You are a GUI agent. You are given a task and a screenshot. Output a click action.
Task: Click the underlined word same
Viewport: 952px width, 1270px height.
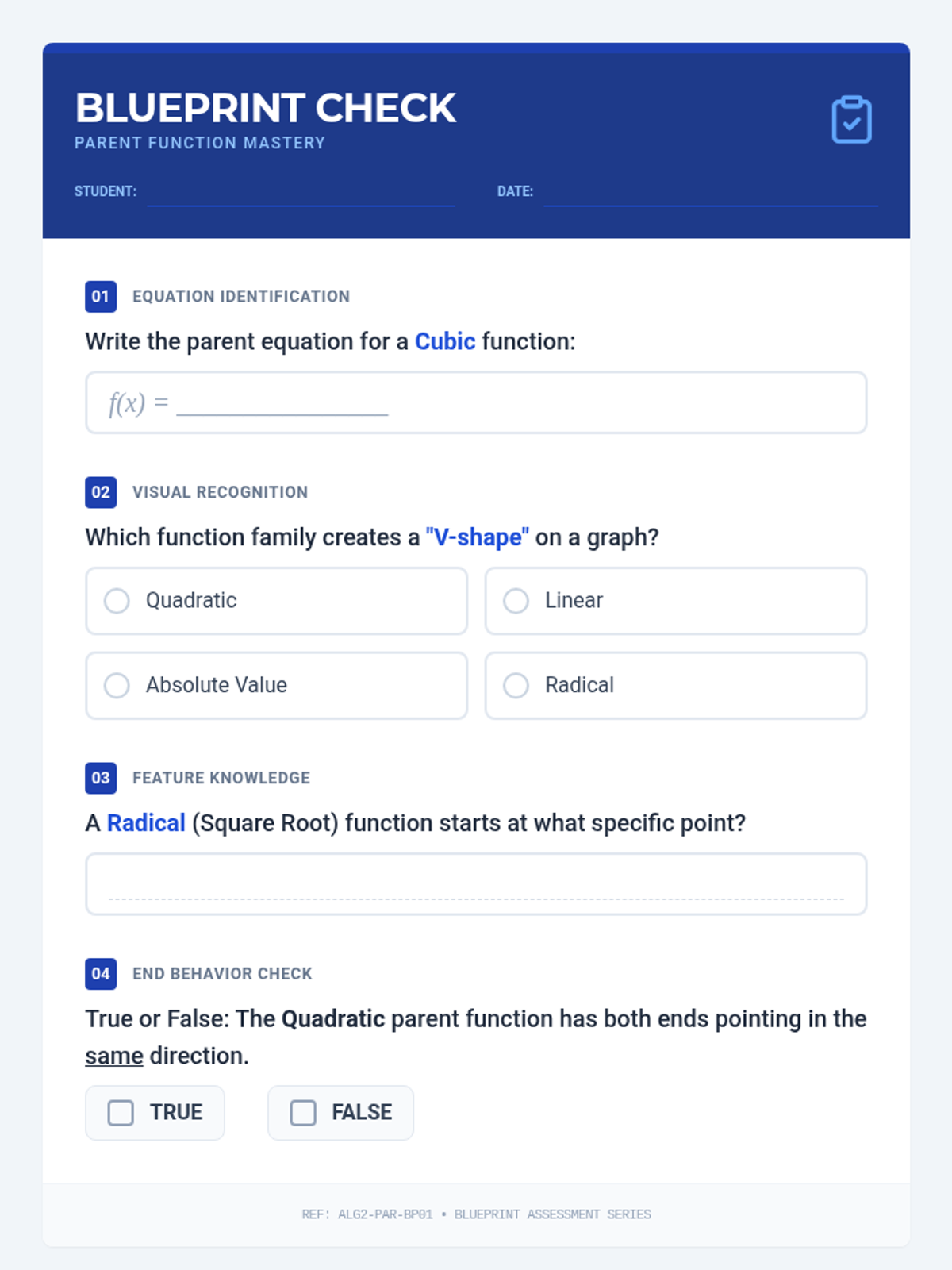[x=114, y=1056]
